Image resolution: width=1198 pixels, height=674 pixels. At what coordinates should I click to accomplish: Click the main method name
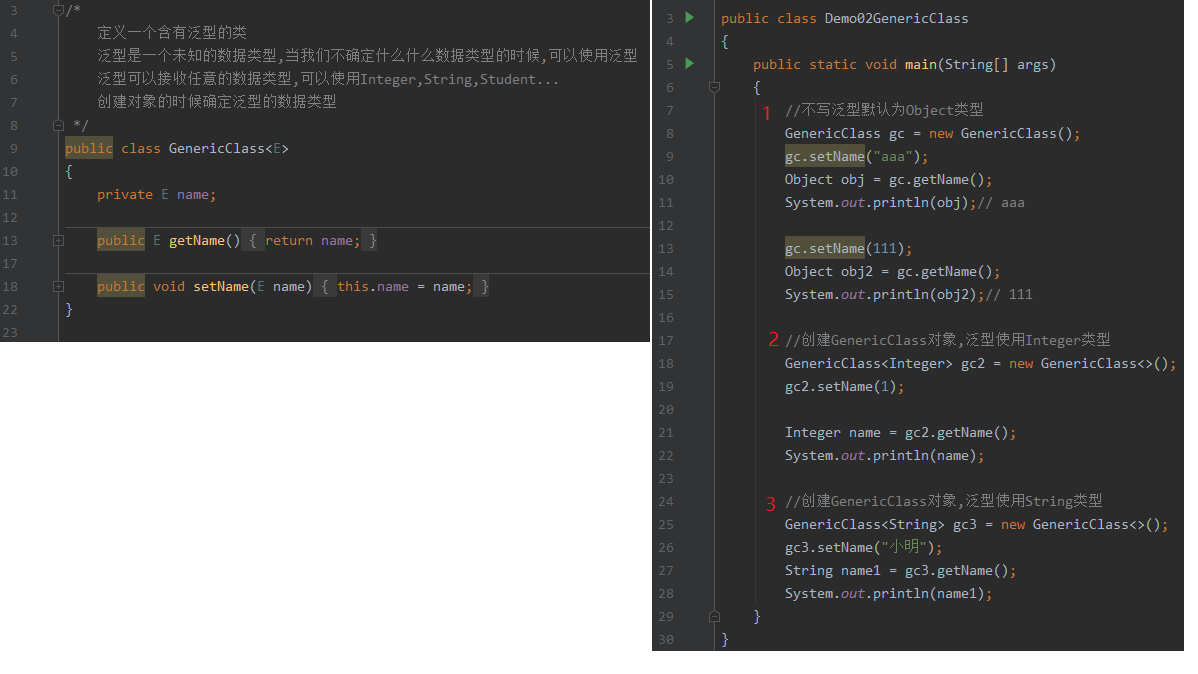(920, 64)
